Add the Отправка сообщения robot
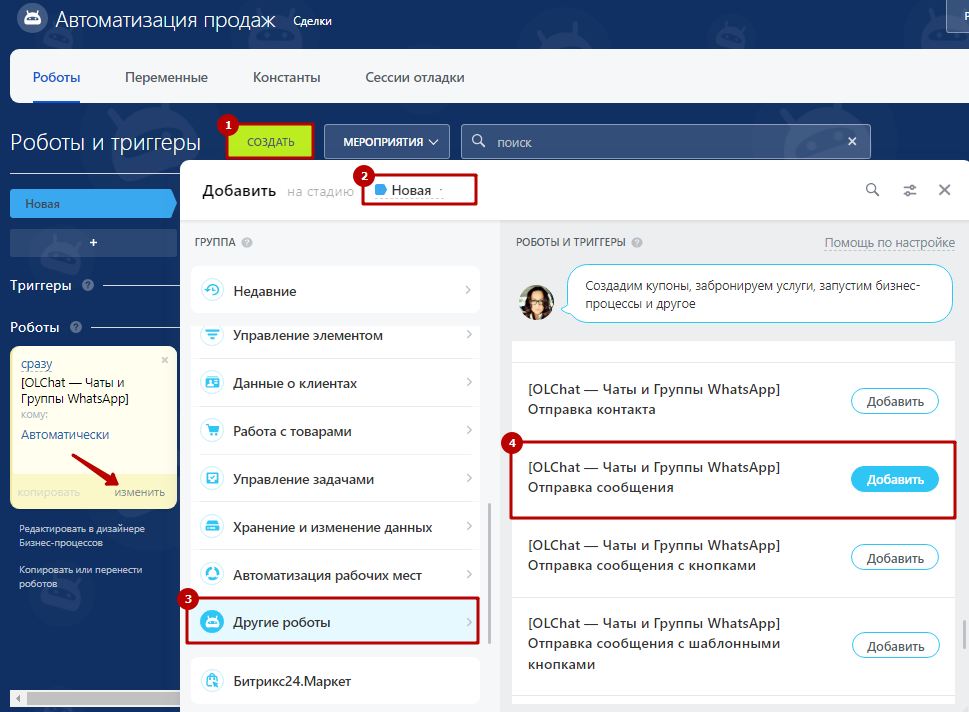Viewport: 969px width, 712px height. pos(894,479)
